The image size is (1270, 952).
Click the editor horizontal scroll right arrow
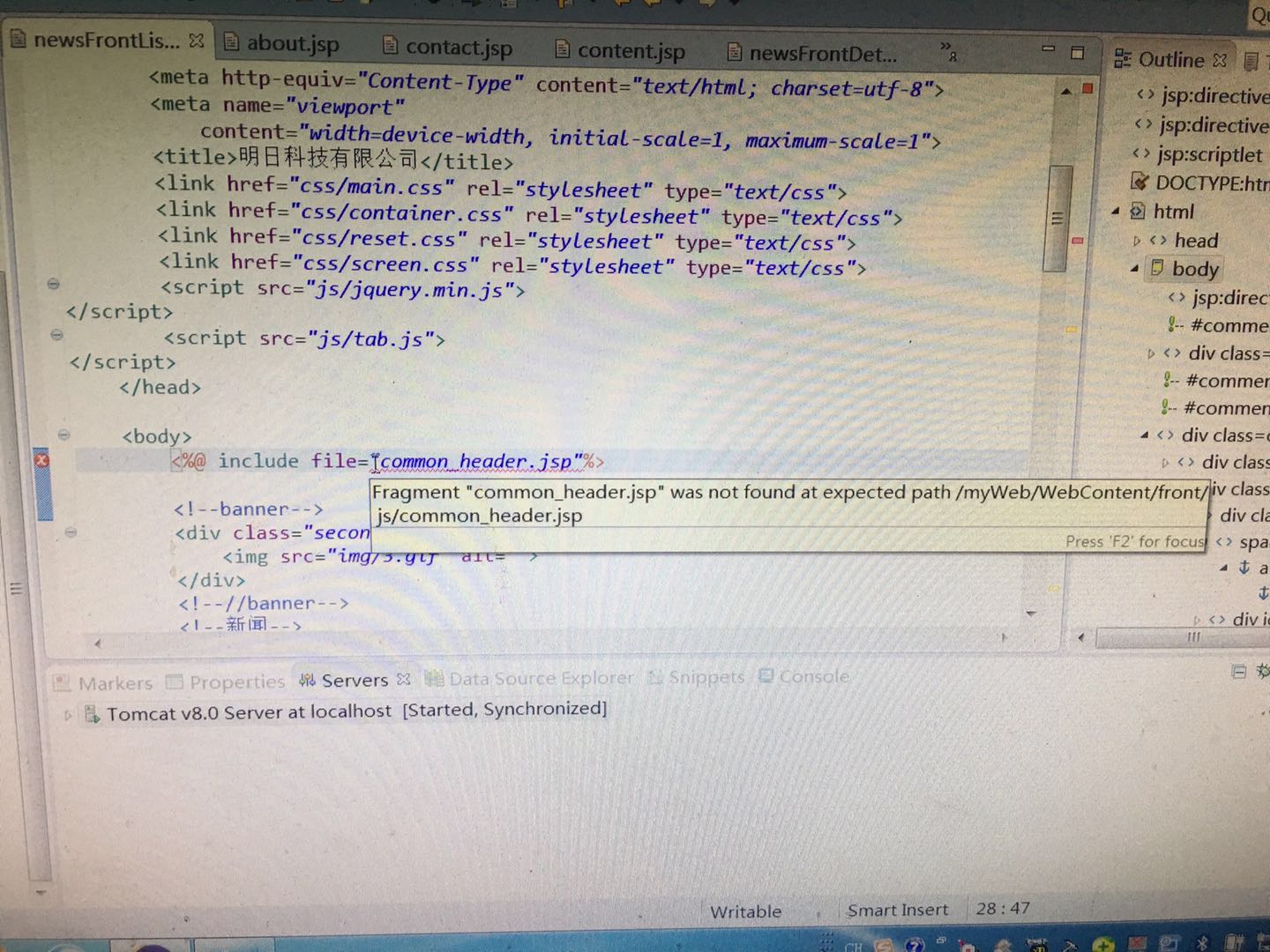pyautogui.click(x=1004, y=636)
